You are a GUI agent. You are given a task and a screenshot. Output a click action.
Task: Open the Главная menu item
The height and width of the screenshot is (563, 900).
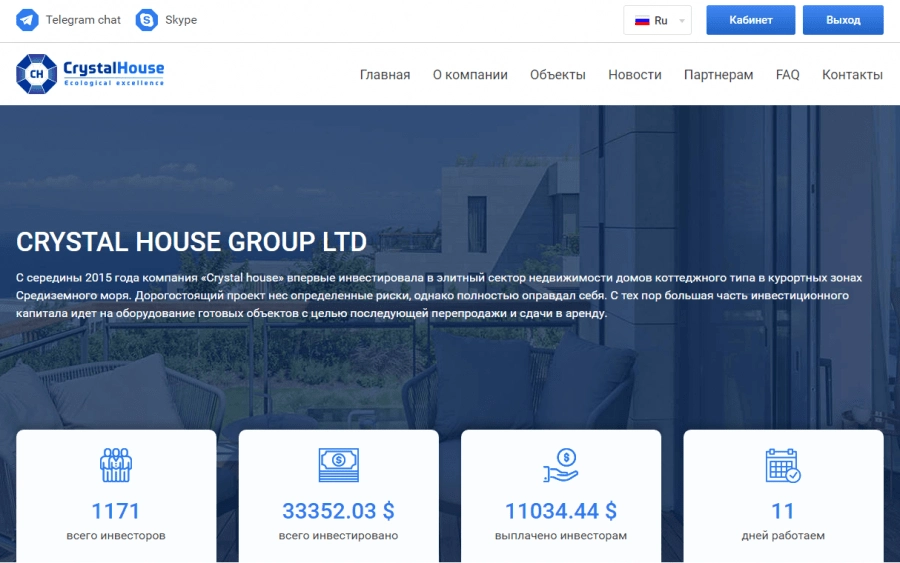pyautogui.click(x=385, y=75)
